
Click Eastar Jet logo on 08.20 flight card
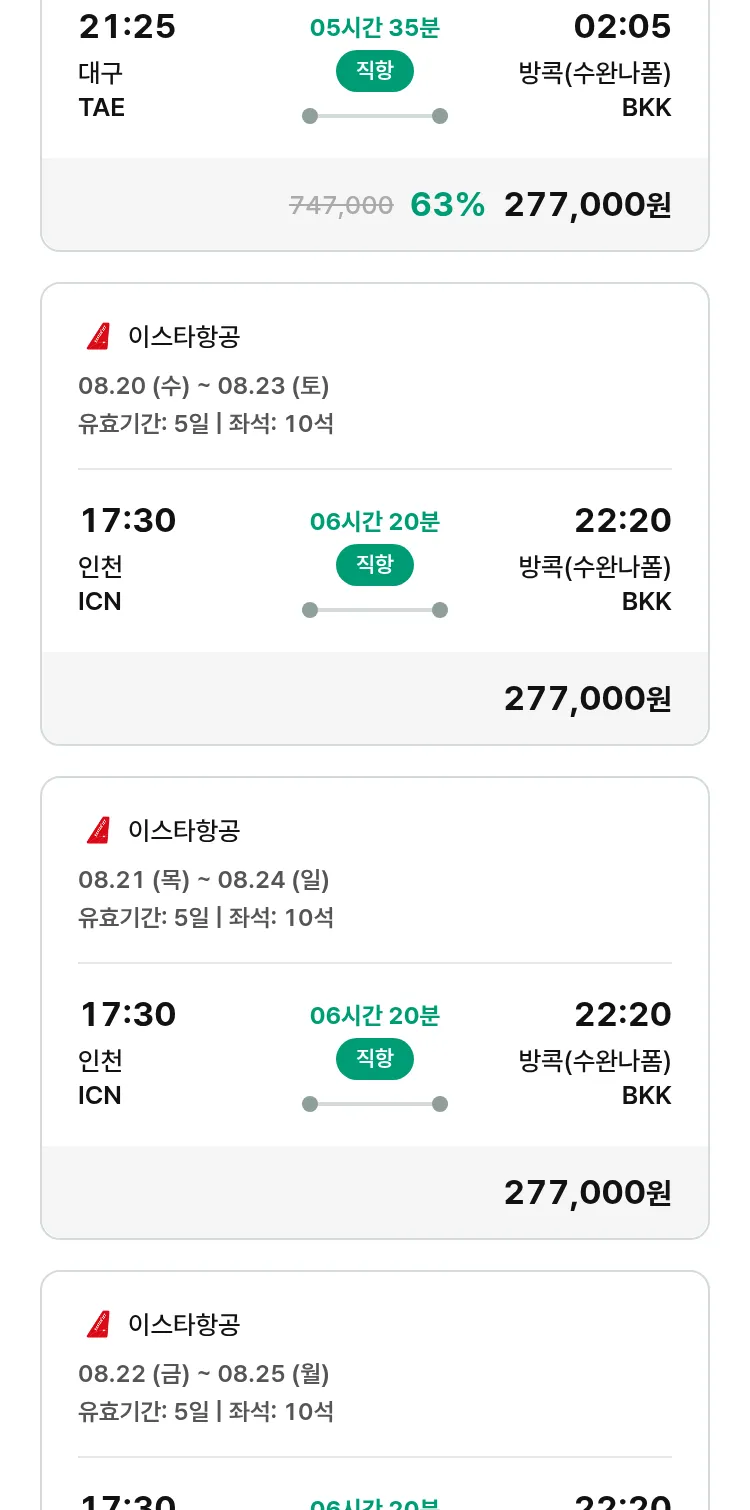98,337
